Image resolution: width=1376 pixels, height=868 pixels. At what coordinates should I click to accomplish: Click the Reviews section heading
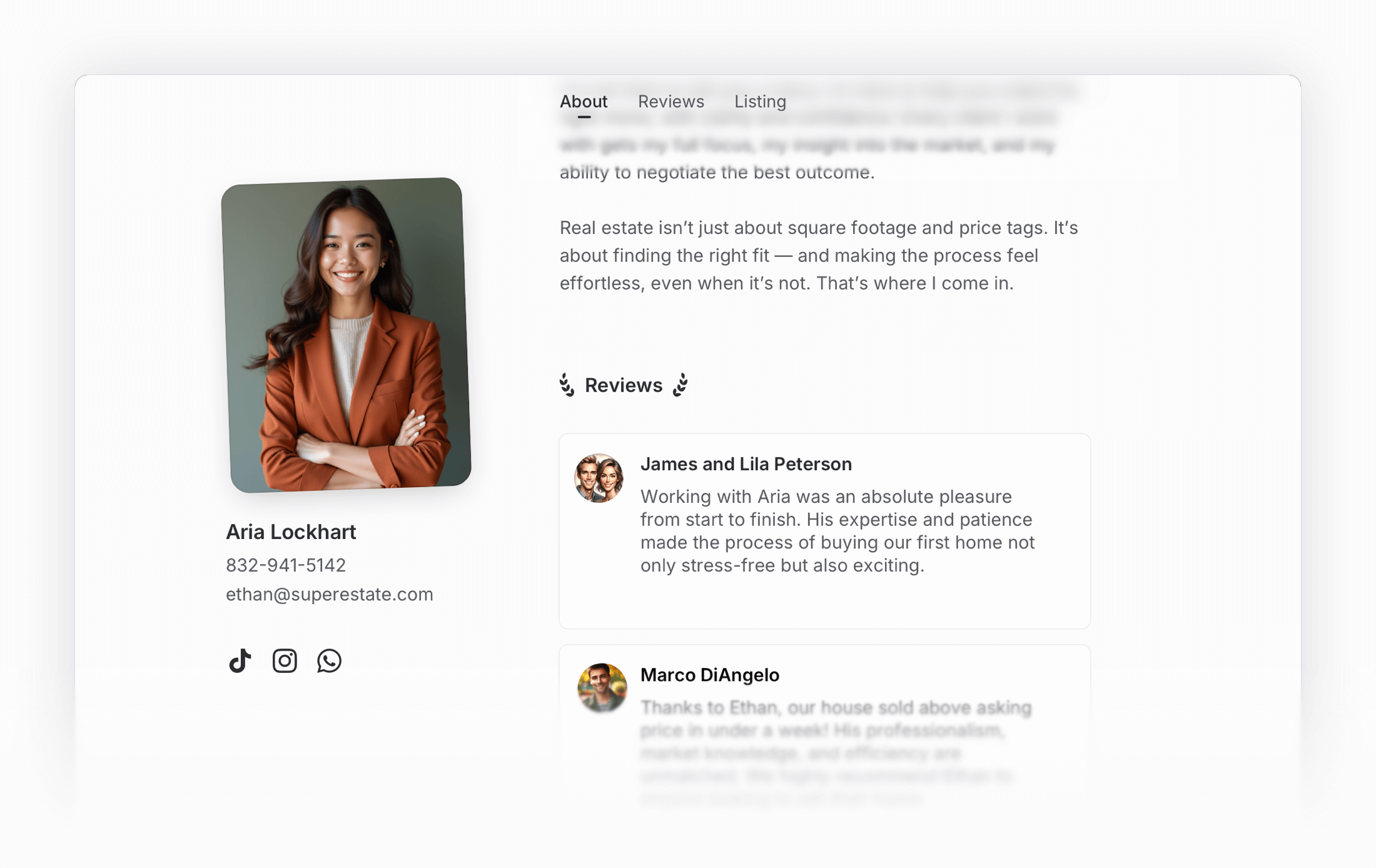[623, 385]
